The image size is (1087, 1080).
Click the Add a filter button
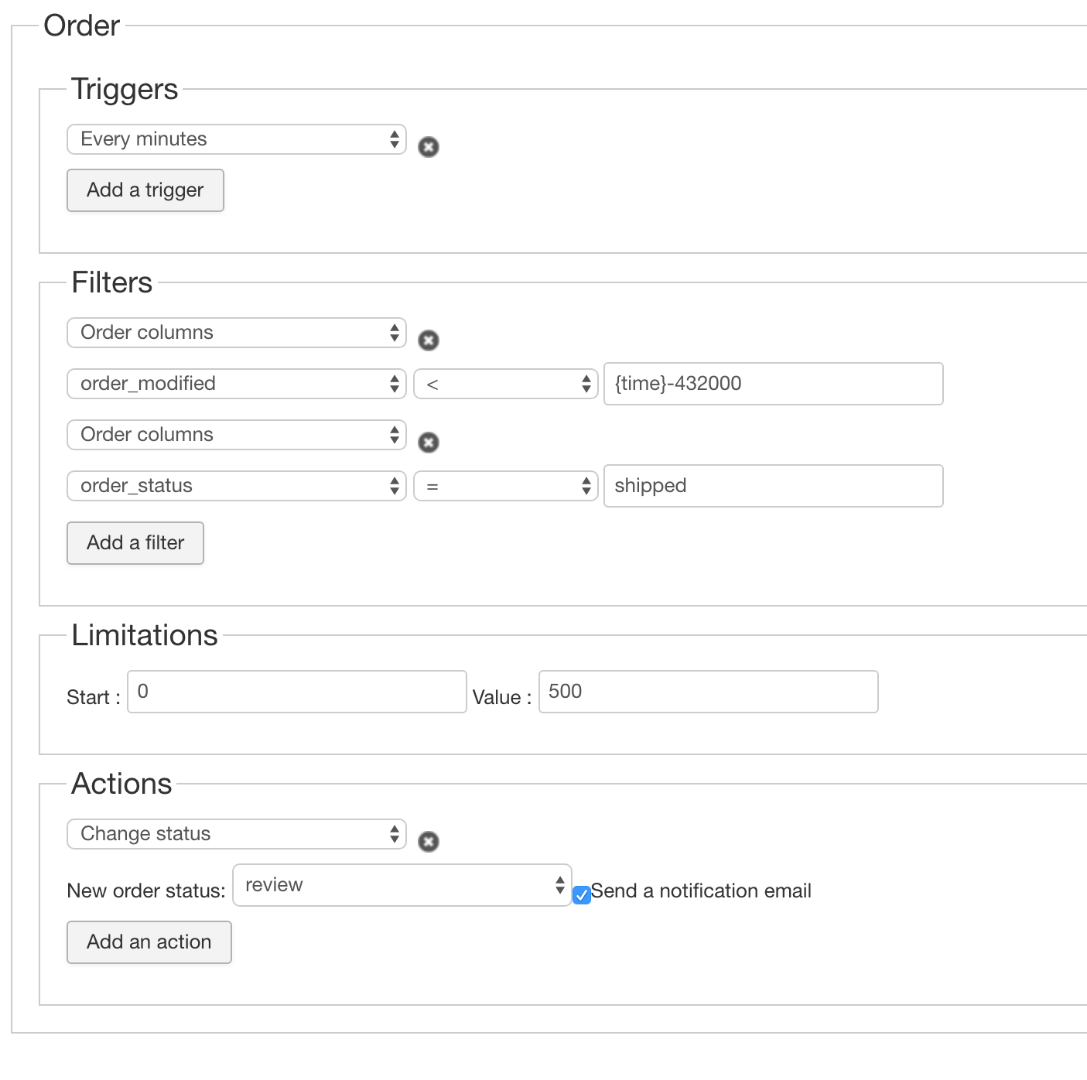coord(135,543)
